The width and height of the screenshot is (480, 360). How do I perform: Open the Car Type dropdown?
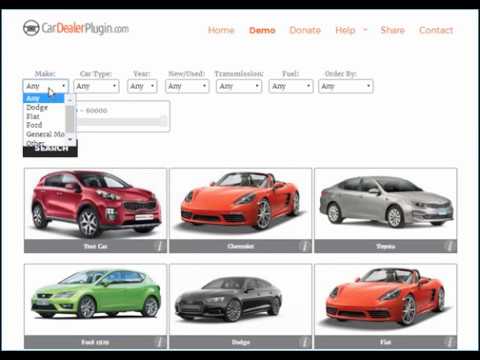pyautogui.click(x=96, y=86)
